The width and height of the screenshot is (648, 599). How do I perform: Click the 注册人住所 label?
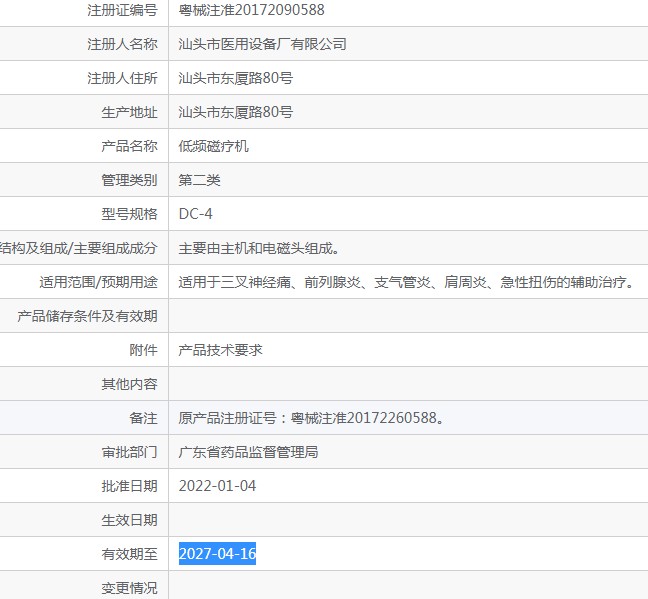click(122, 78)
